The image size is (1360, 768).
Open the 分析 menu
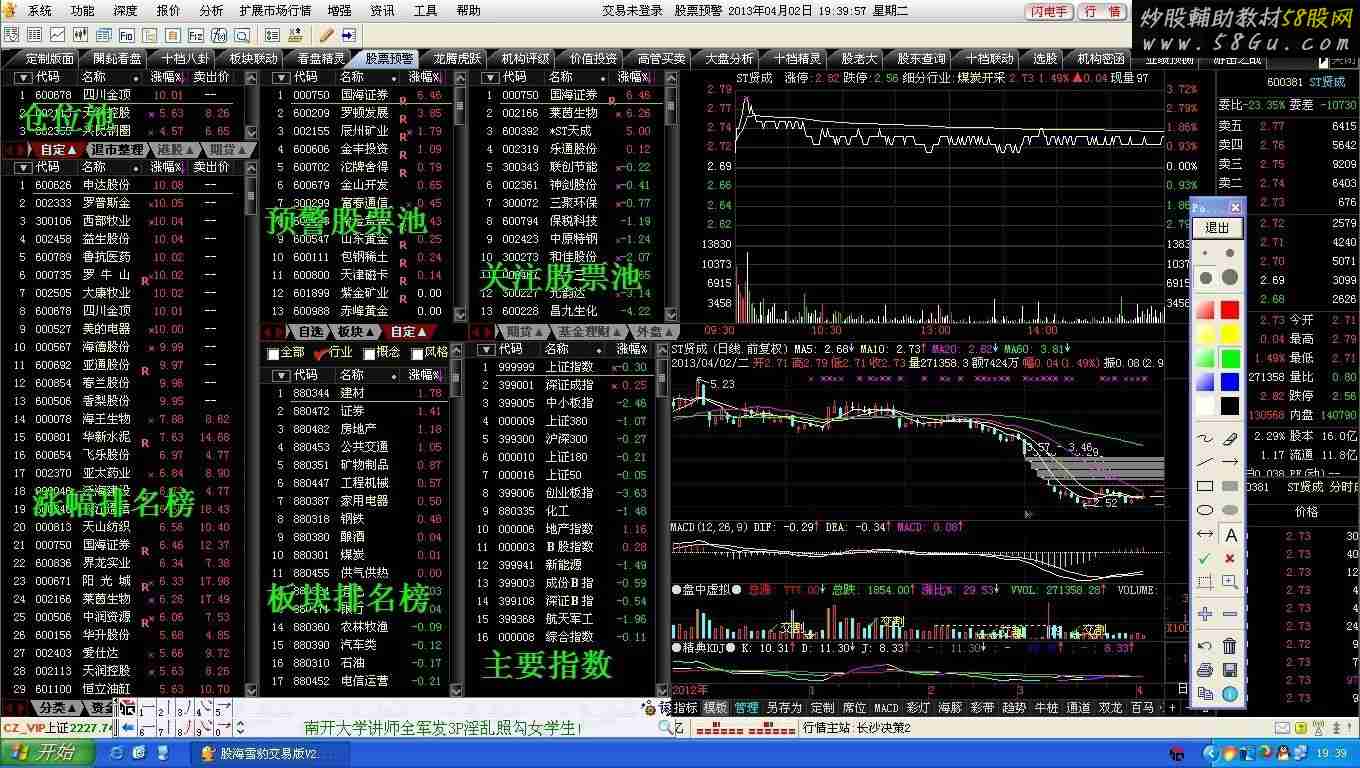[211, 10]
